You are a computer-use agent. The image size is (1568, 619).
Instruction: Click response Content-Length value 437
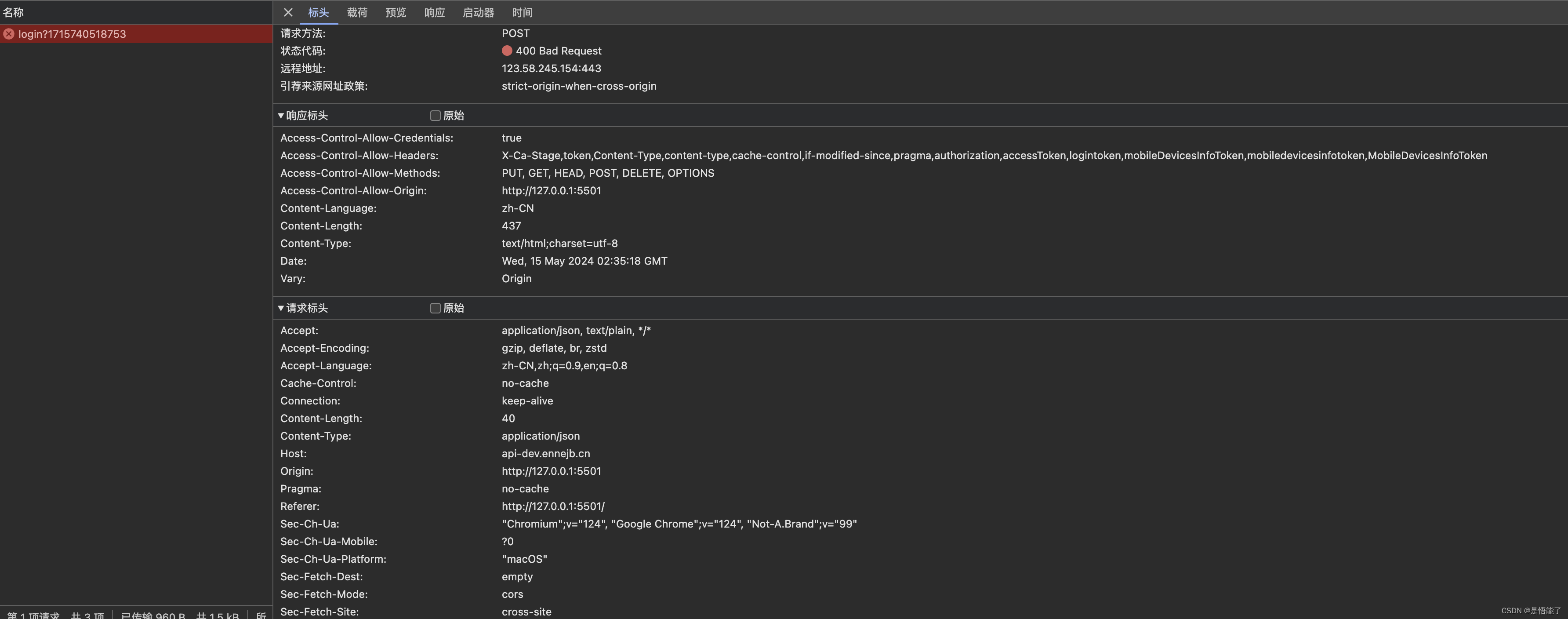tap(511, 226)
